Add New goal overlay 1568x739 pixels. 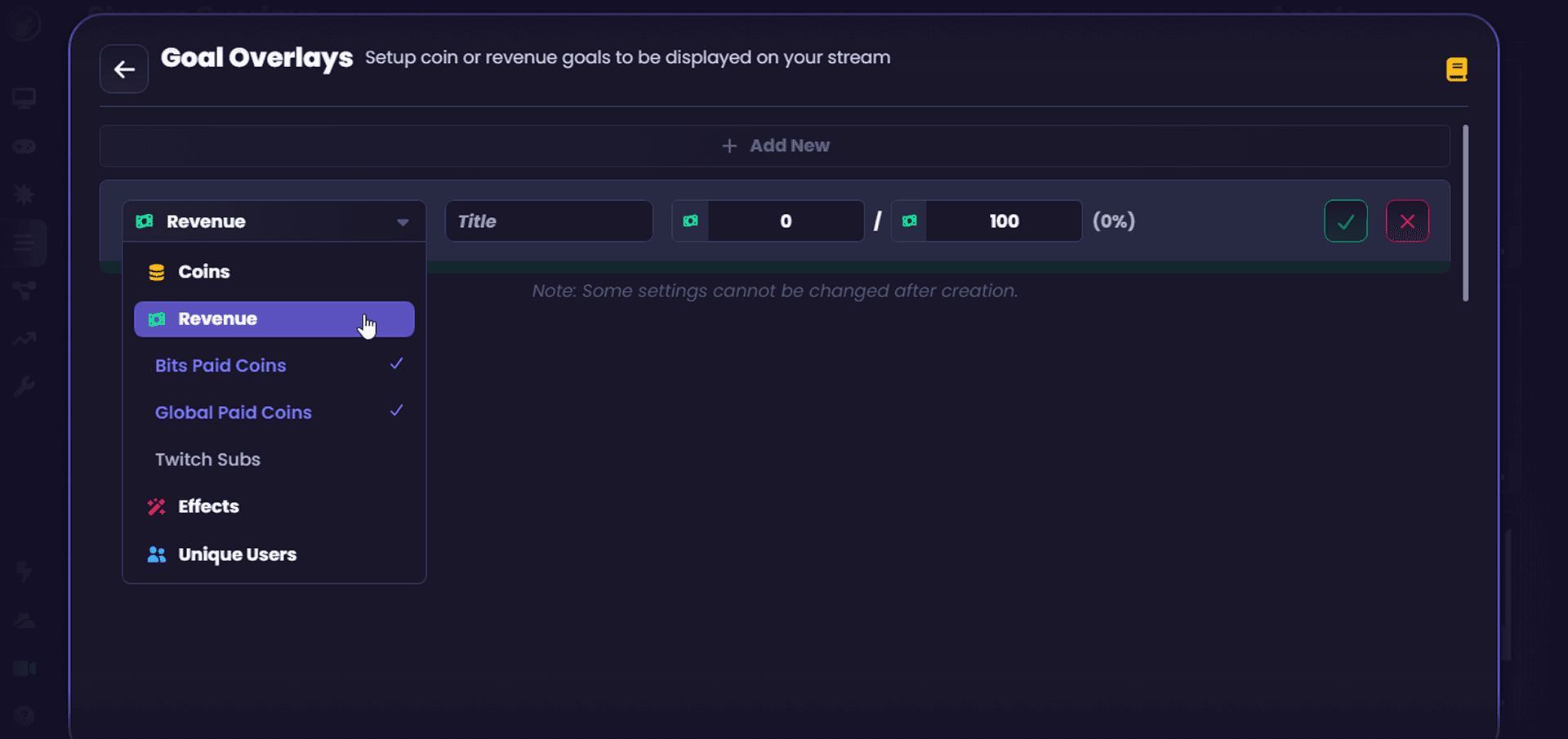coord(774,145)
